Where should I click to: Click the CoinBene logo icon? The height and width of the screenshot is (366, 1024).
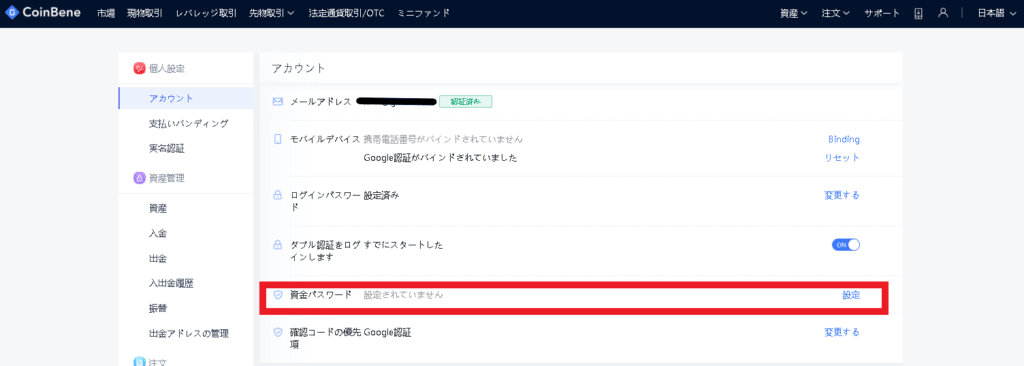pyautogui.click(x=11, y=12)
